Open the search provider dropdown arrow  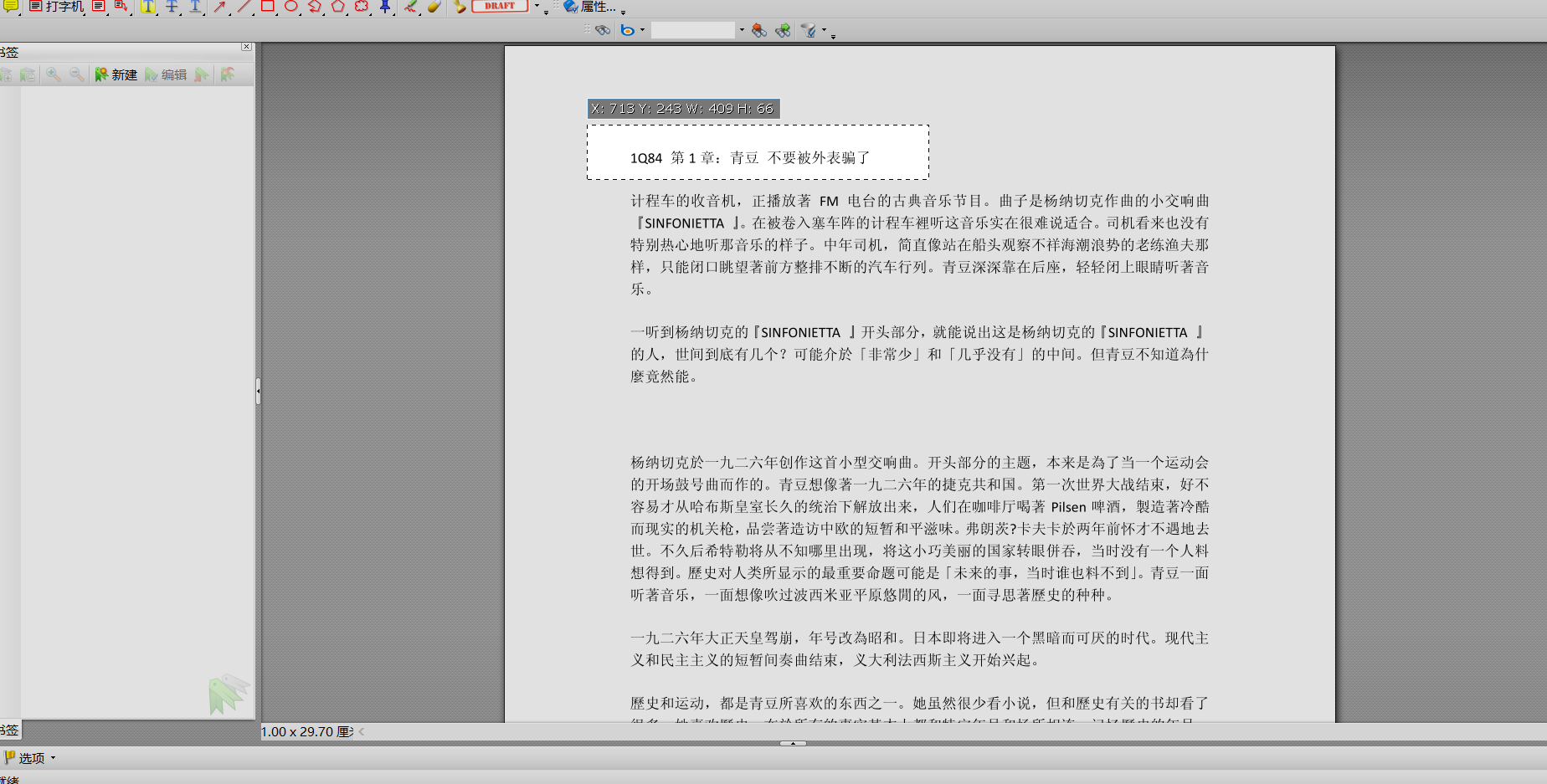[x=642, y=30]
